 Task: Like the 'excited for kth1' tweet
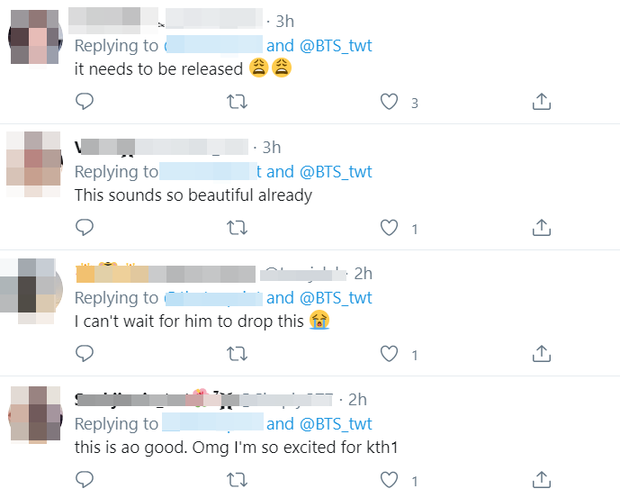[389, 480]
